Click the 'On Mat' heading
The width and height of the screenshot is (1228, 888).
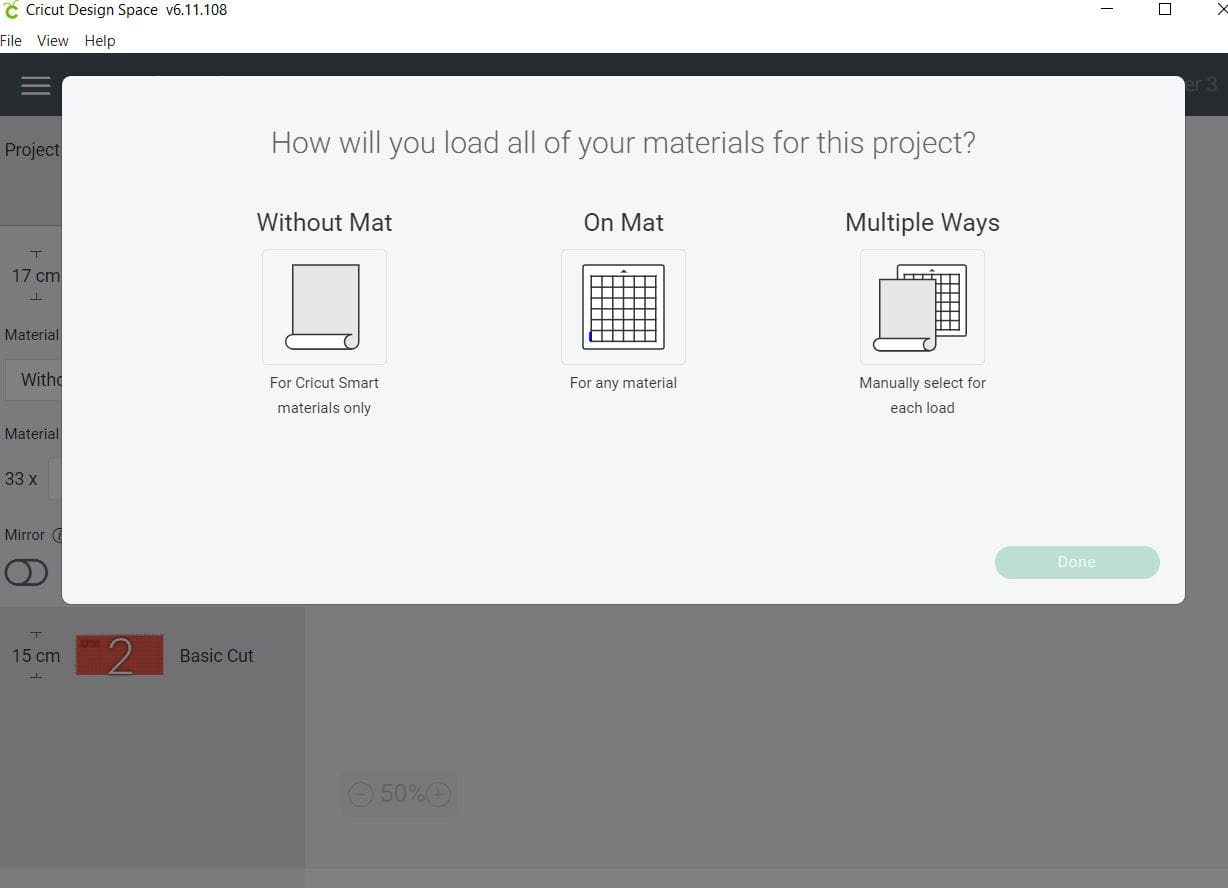click(624, 222)
